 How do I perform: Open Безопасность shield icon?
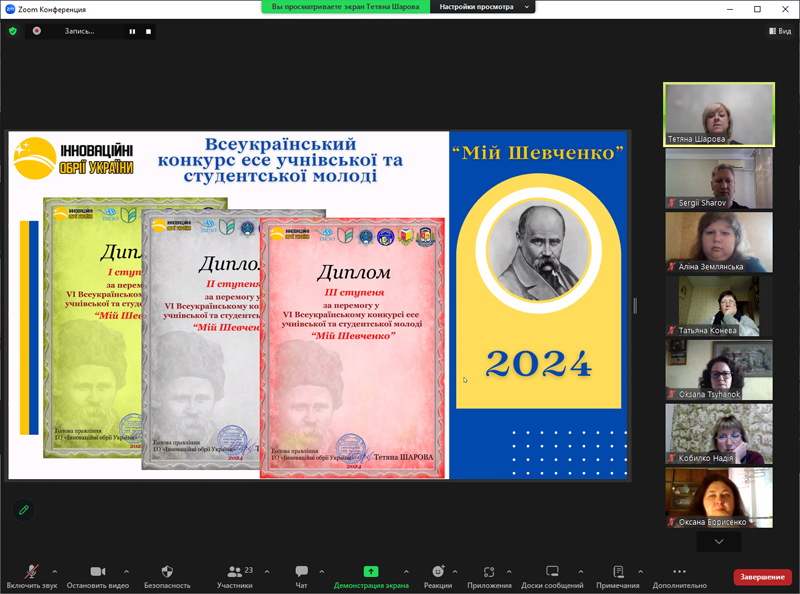[x=167, y=572]
